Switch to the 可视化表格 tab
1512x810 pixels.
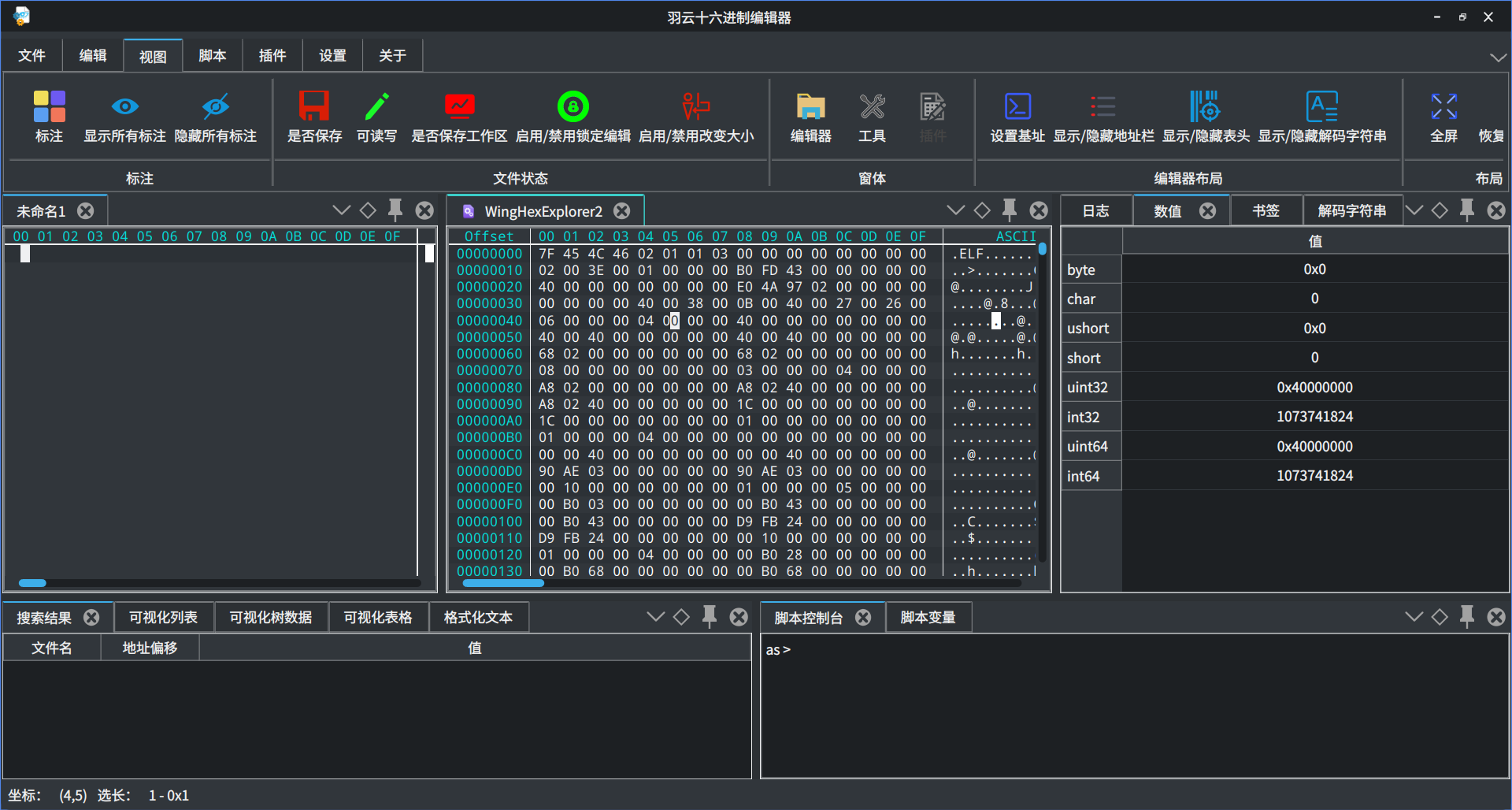point(377,617)
